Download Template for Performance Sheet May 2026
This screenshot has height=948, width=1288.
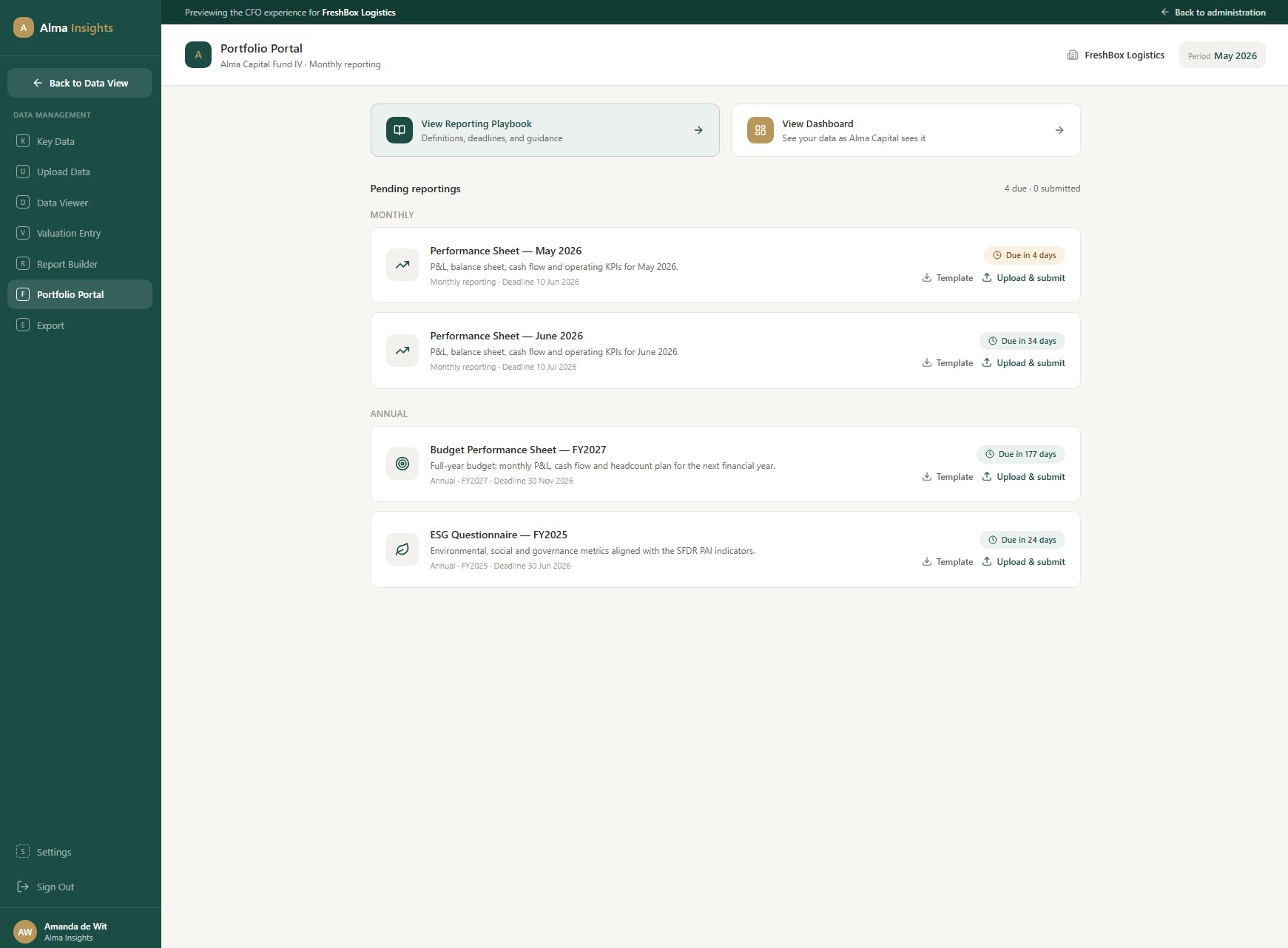pyautogui.click(x=948, y=278)
